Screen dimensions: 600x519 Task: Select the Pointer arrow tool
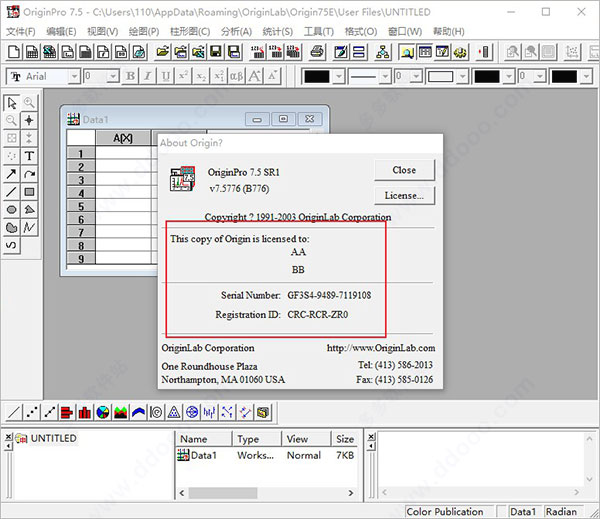(11, 103)
